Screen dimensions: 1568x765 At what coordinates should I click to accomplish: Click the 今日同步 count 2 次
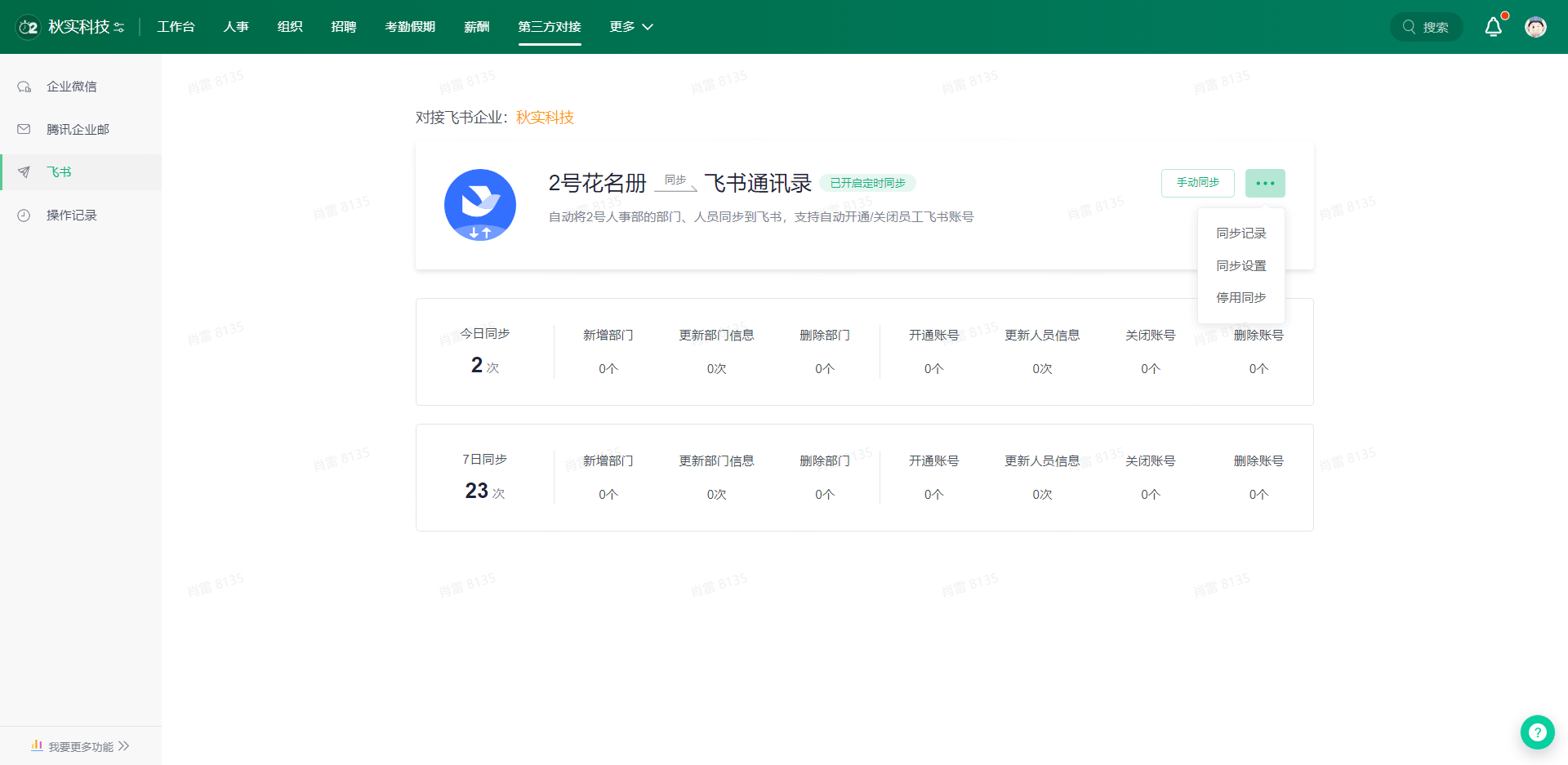point(485,365)
